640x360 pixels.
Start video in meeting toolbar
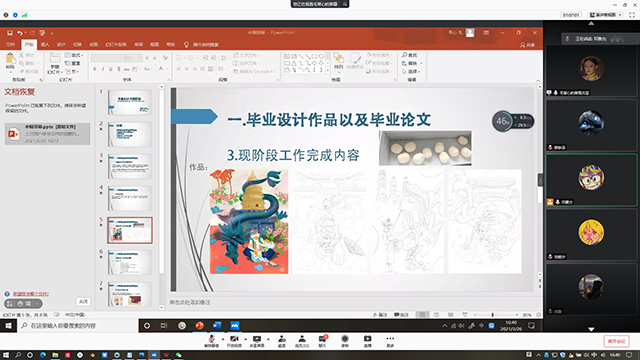click(234, 341)
